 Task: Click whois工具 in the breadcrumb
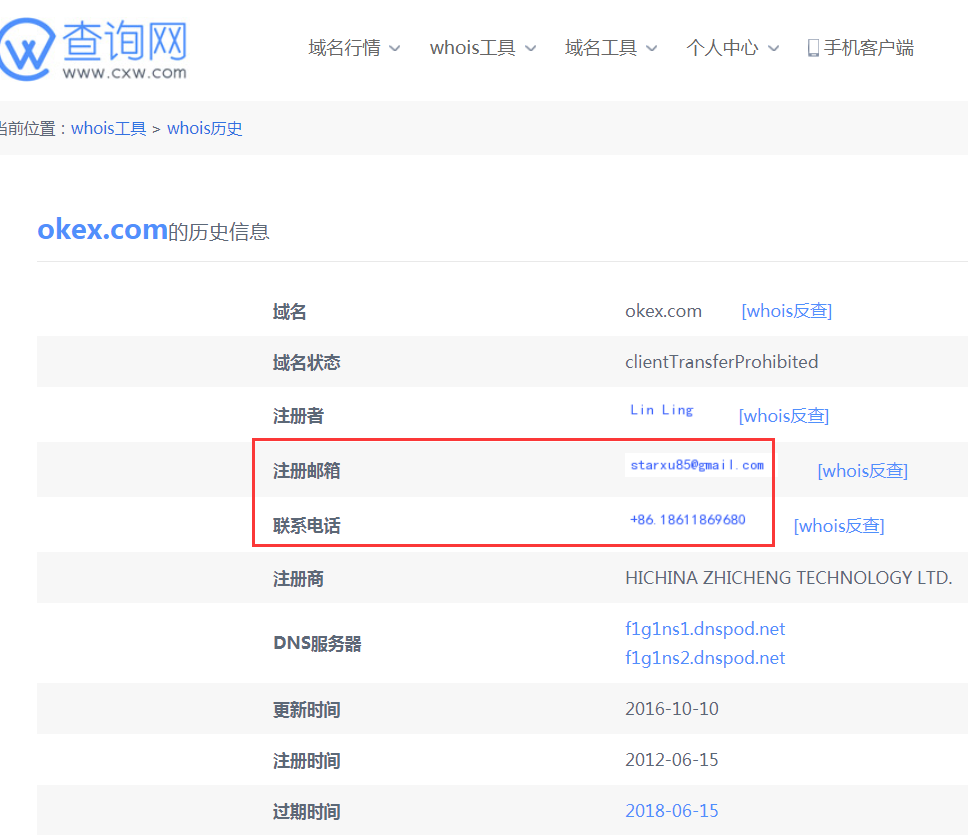click(x=109, y=128)
